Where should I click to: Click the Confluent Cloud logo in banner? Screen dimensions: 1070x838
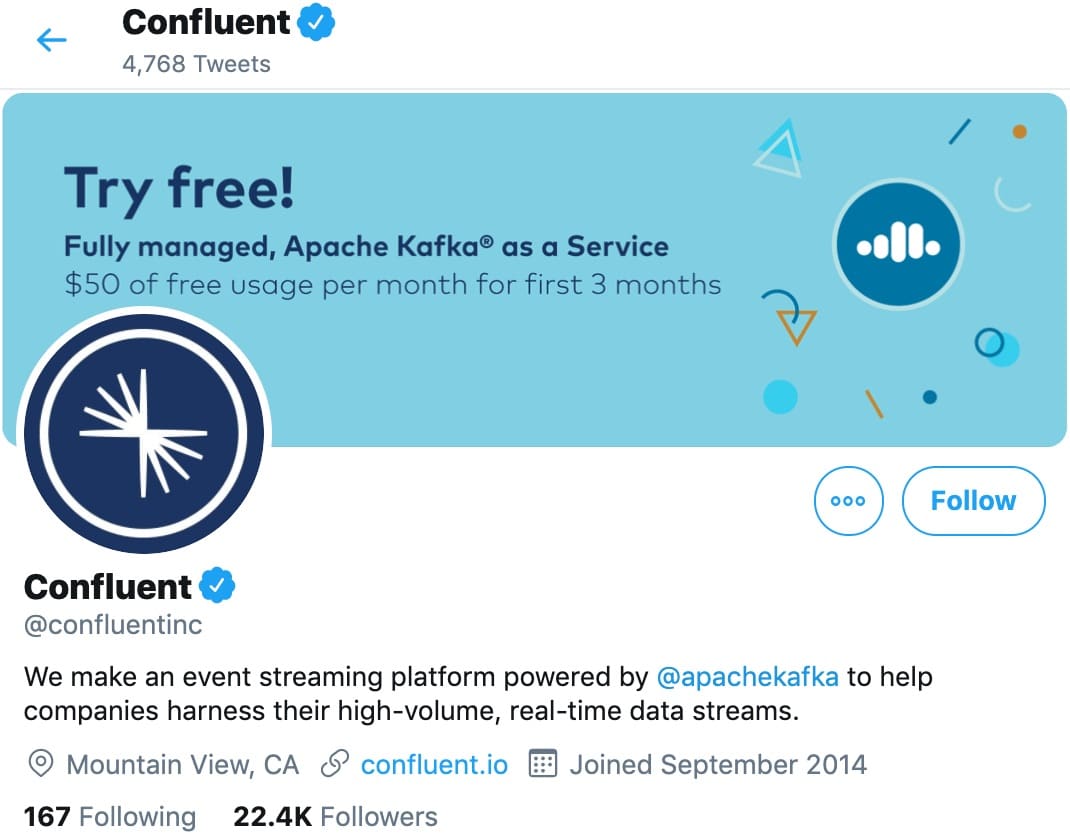[x=898, y=245]
